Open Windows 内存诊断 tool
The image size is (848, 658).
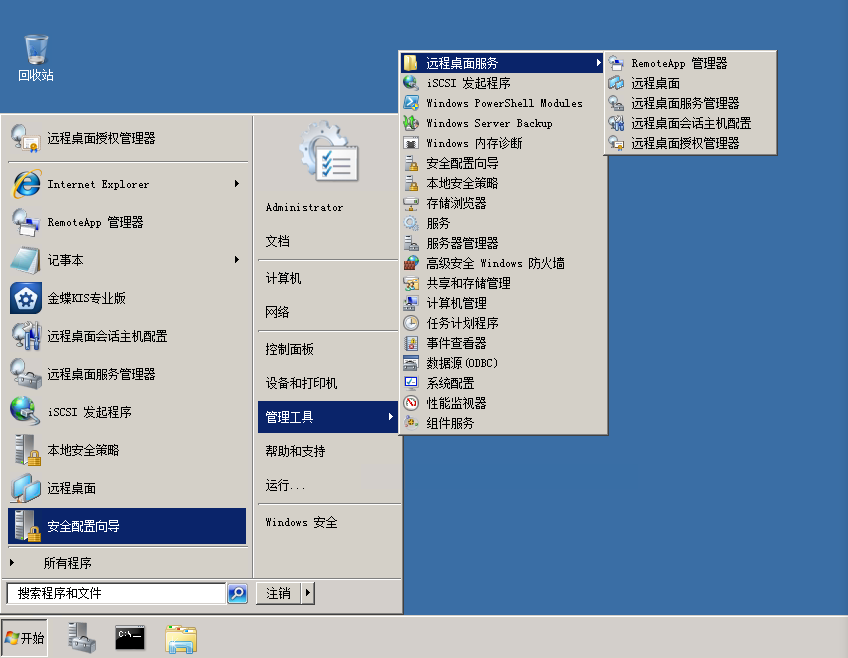(502, 143)
